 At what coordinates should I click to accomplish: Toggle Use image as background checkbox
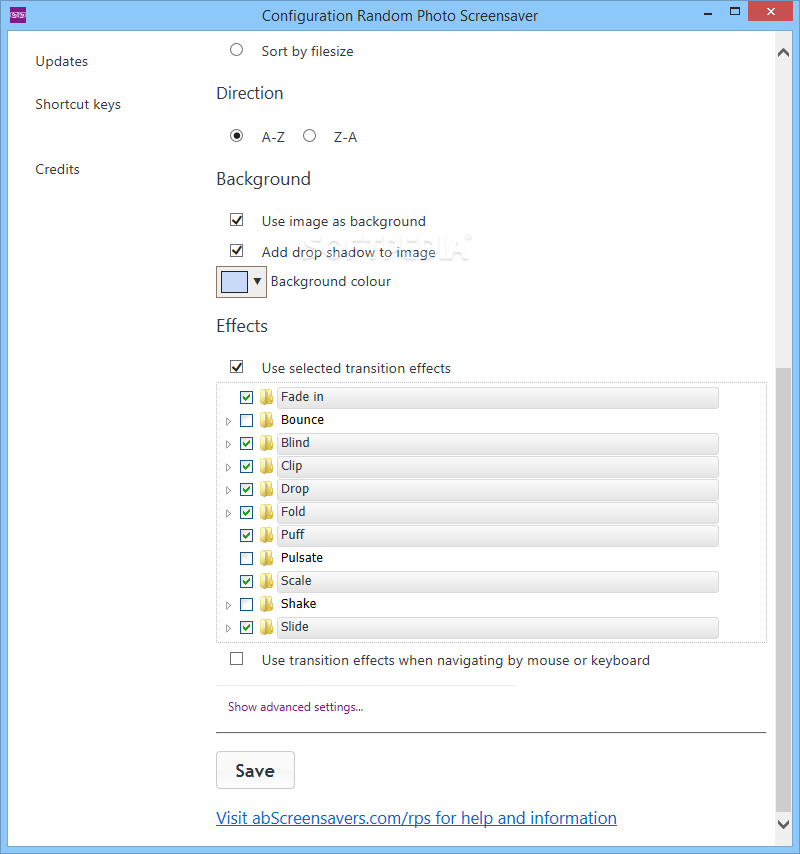[236, 220]
